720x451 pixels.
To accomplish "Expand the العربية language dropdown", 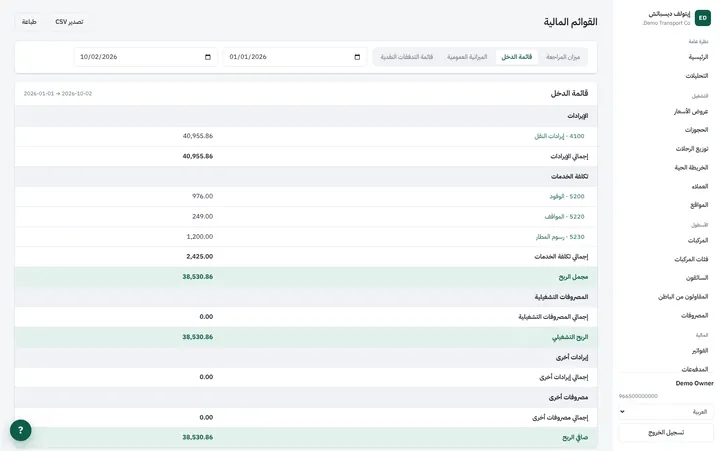I will point(666,412).
